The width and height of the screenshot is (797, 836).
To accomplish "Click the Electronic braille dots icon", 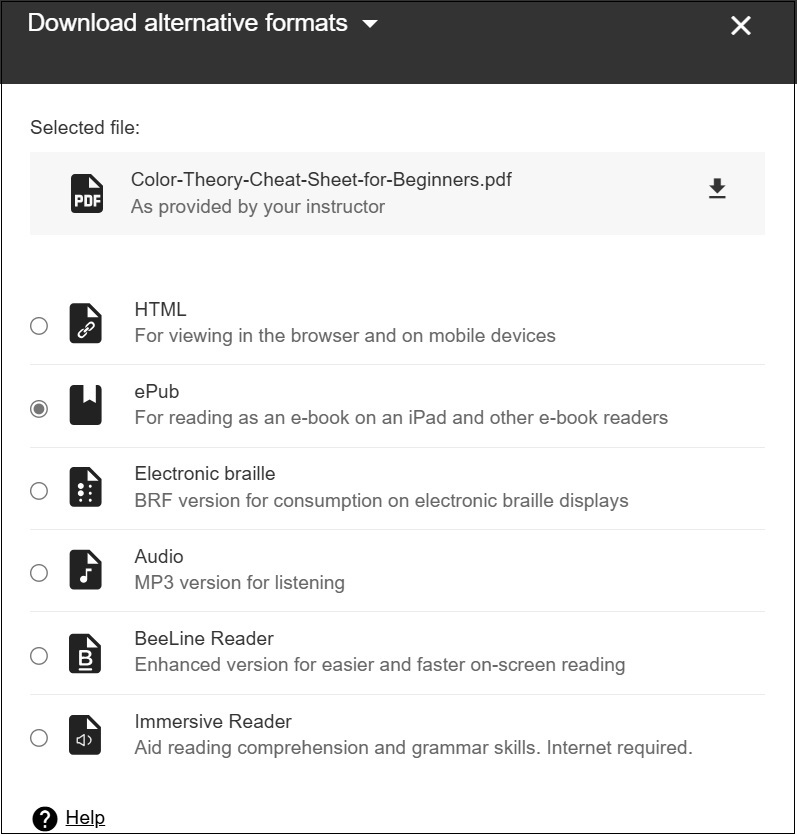I will [x=85, y=487].
